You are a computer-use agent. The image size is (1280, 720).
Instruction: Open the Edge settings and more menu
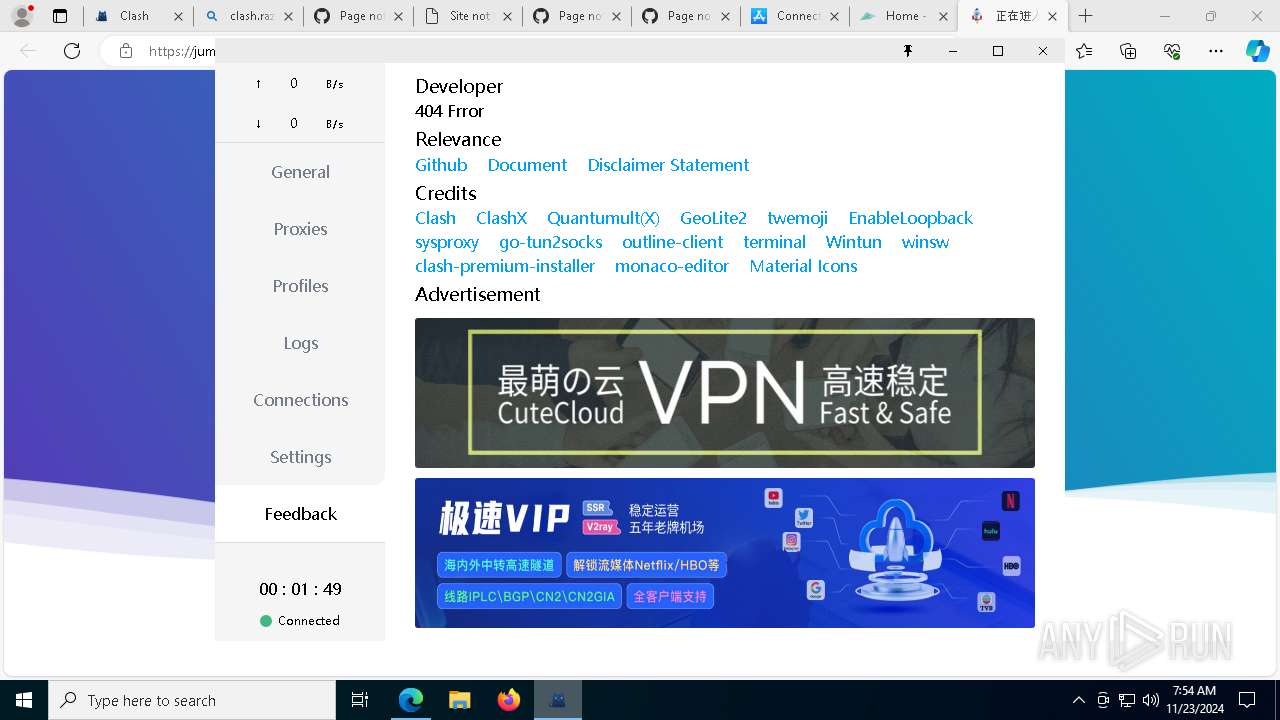[x=1215, y=51]
